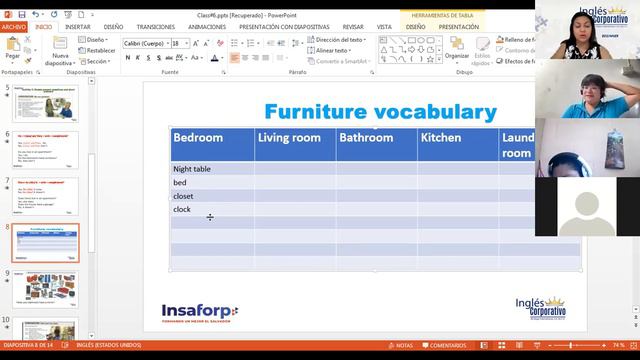The image size is (640, 360).
Task: Click zoom in plus button
Action: tap(604, 345)
